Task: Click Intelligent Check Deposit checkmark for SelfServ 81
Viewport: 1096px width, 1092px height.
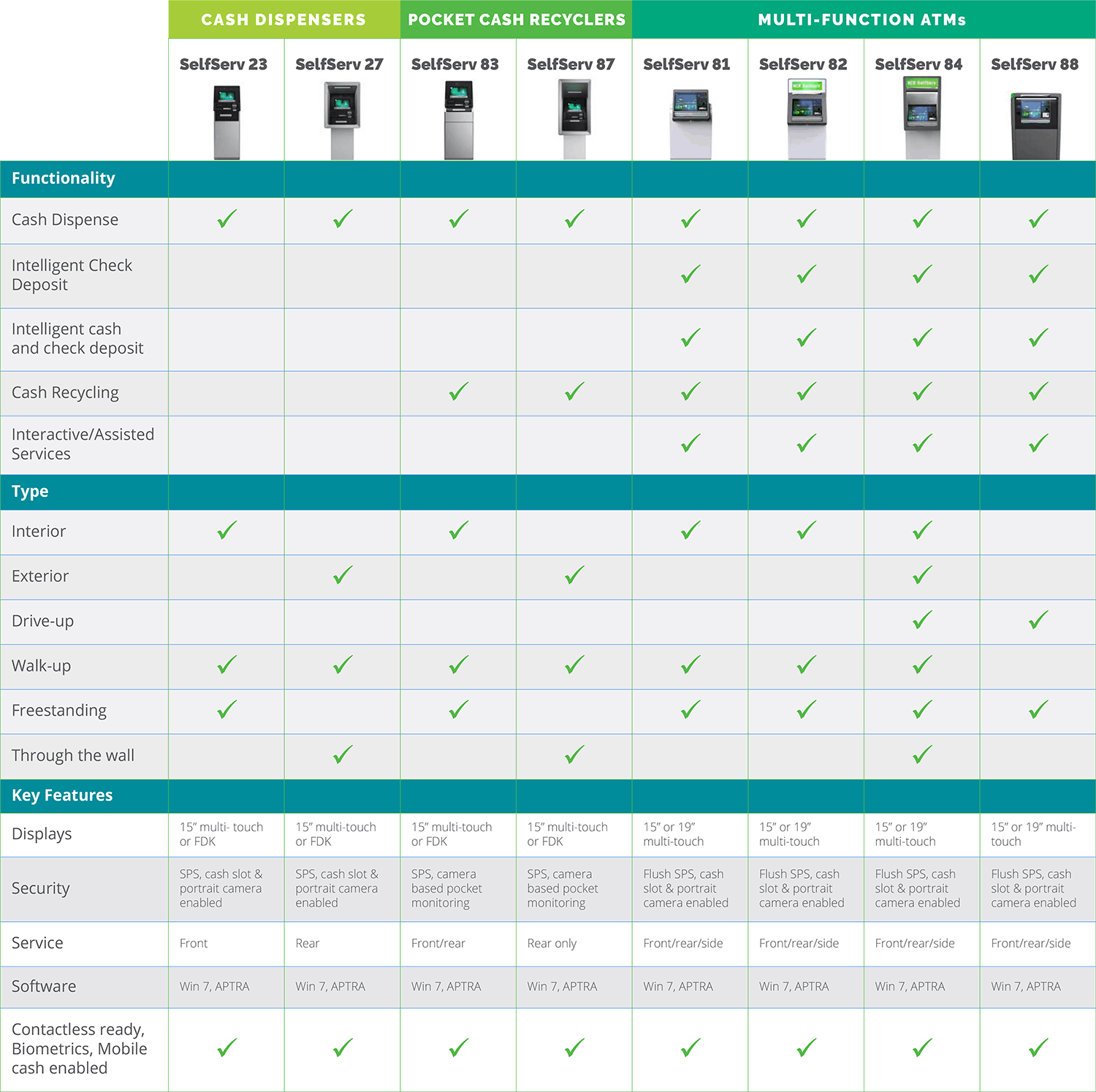Action: (x=690, y=275)
